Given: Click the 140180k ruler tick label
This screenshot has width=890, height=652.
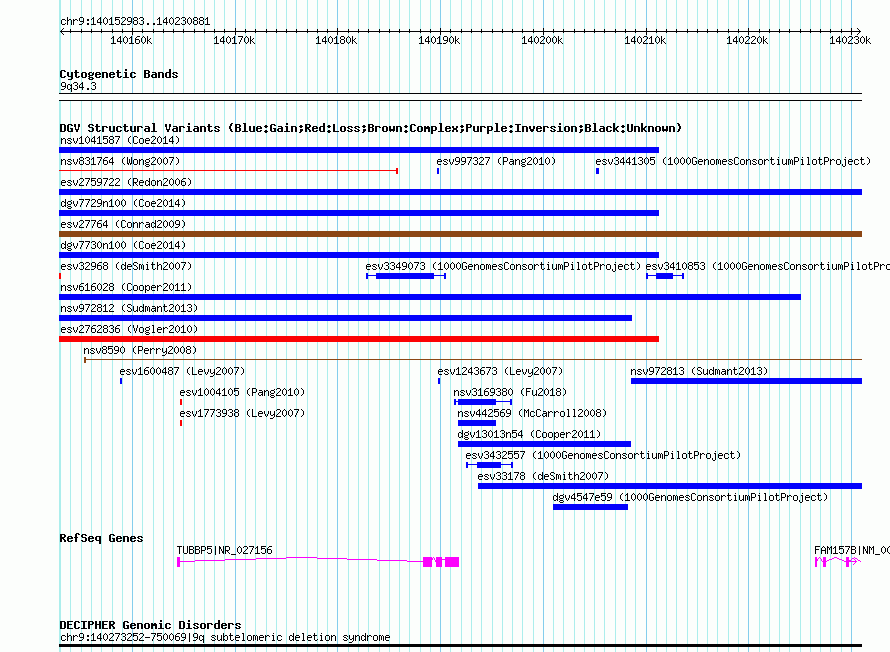Looking at the screenshot, I should coord(336,40).
